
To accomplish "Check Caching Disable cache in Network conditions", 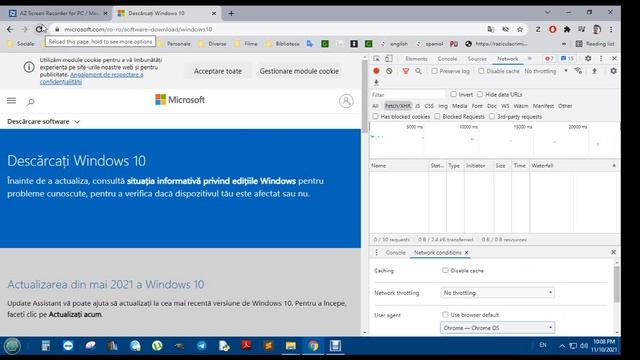I will click(x=445, y=270).
